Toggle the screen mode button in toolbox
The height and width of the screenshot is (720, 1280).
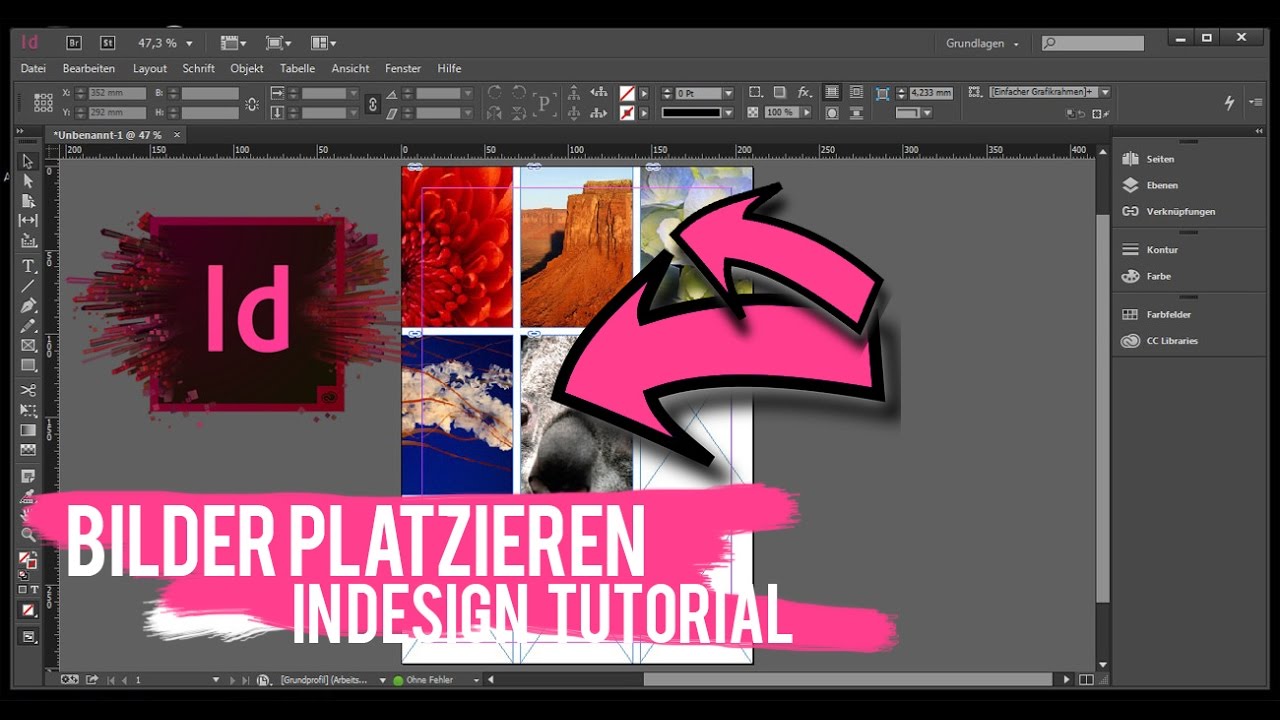(28, 637)
